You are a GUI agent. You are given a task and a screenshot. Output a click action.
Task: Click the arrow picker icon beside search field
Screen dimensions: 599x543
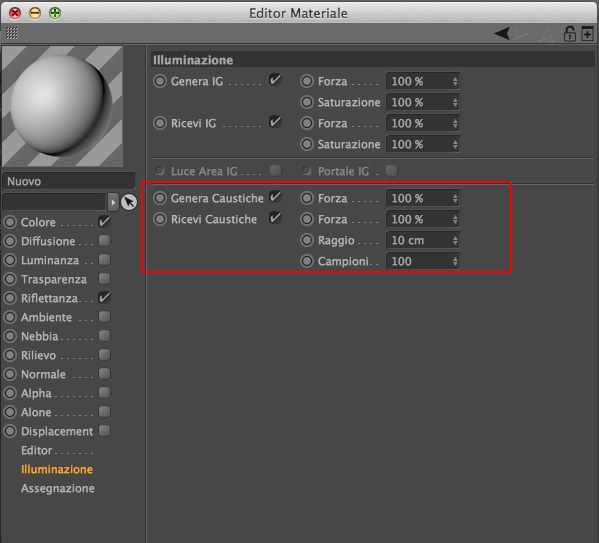coord(129,202)
